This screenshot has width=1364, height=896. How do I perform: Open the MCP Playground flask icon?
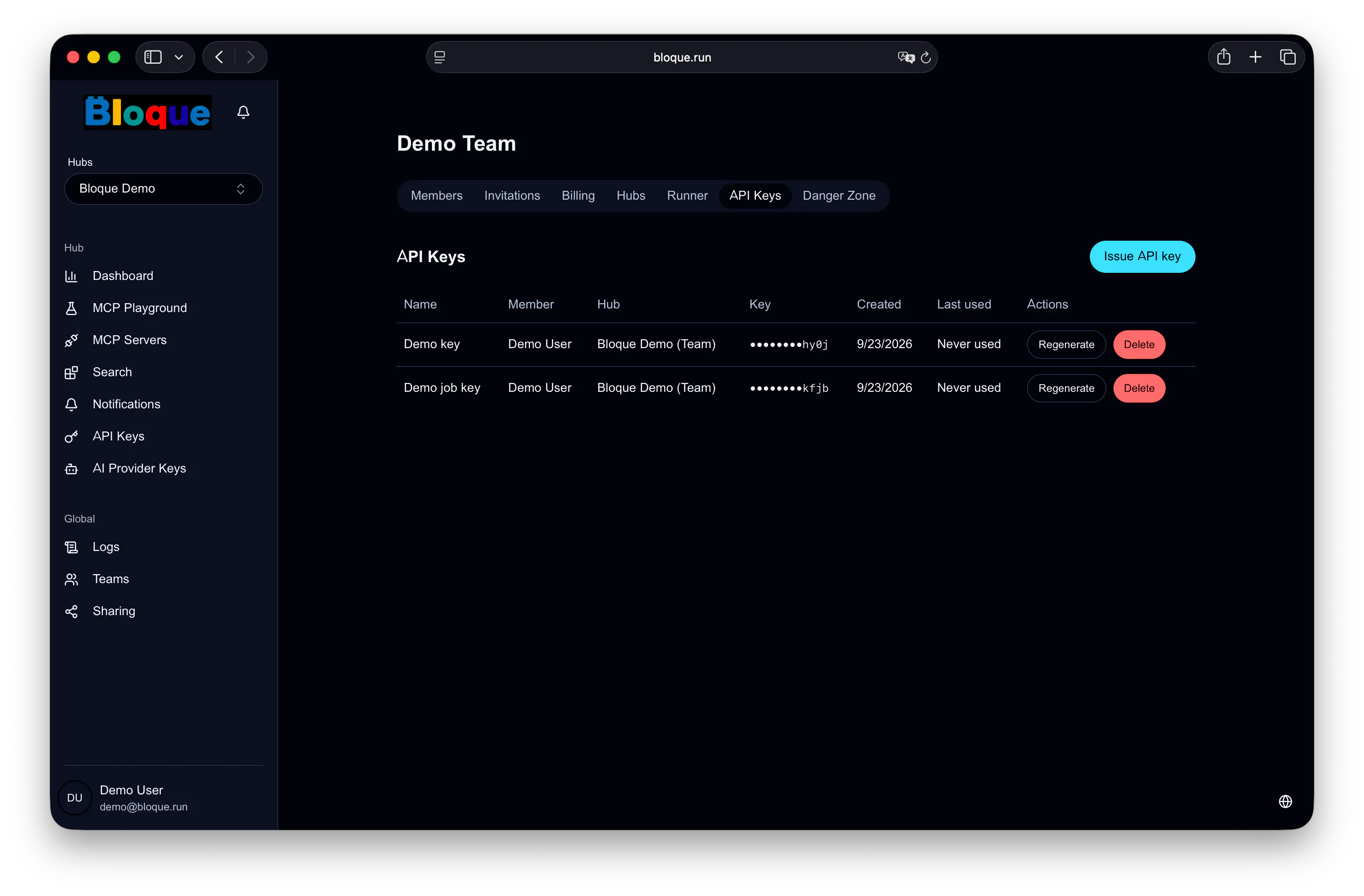point(71,308)
